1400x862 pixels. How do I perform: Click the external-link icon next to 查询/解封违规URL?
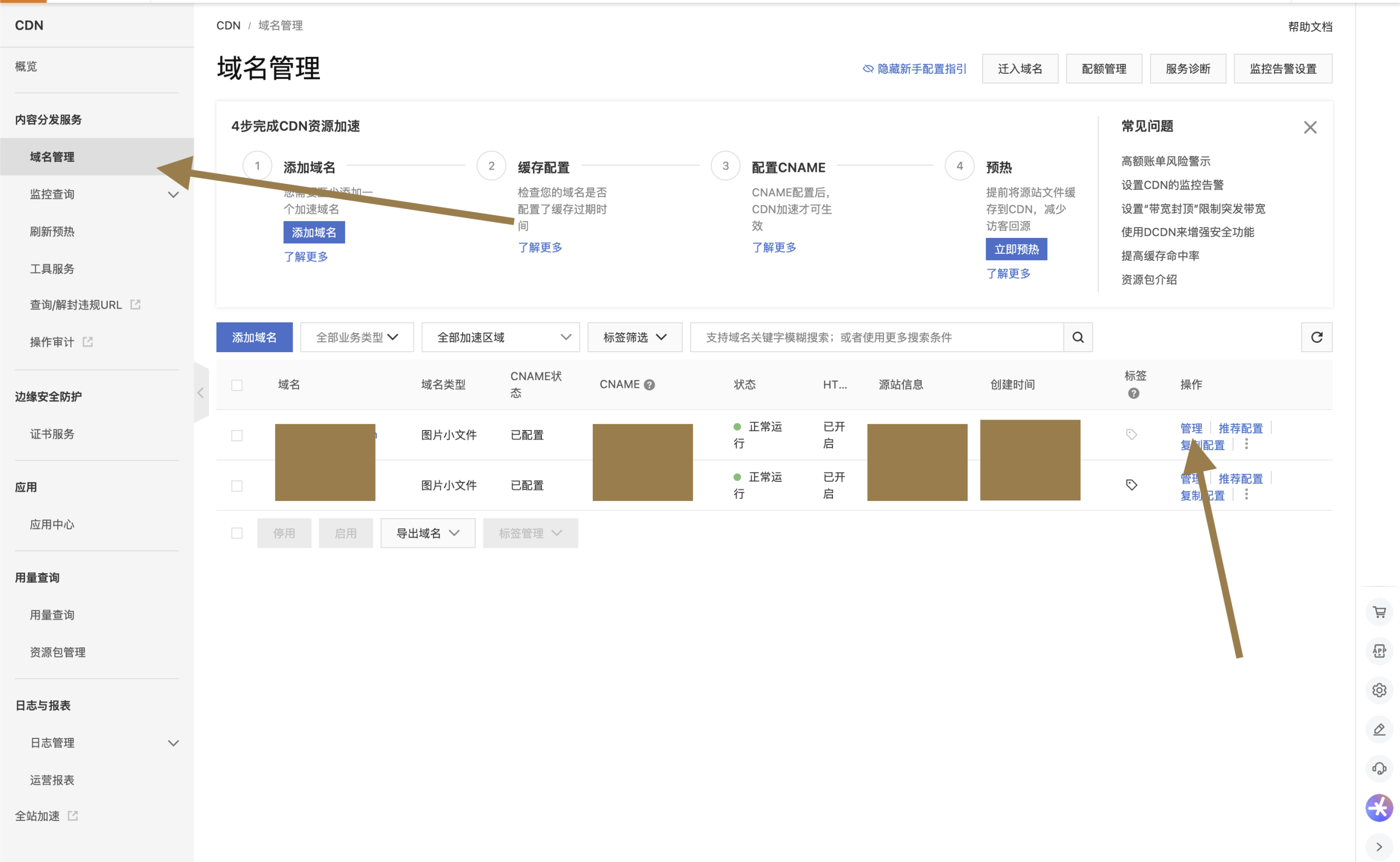pos(136,305)
